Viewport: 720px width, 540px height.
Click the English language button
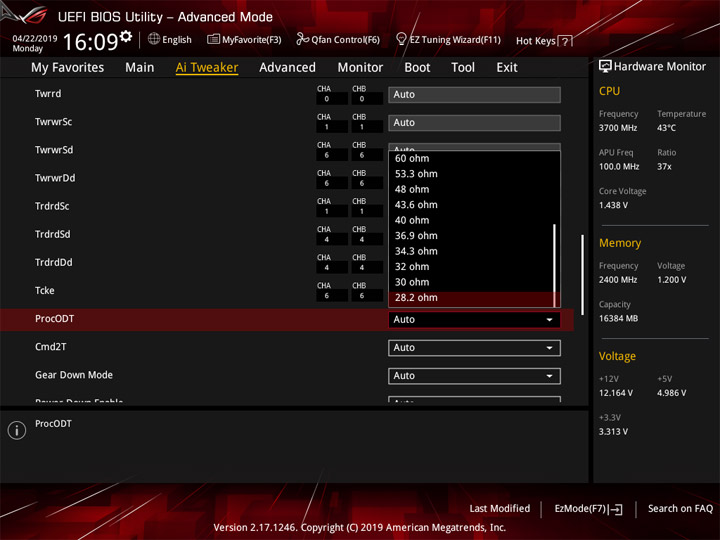(x=170, y=39)
